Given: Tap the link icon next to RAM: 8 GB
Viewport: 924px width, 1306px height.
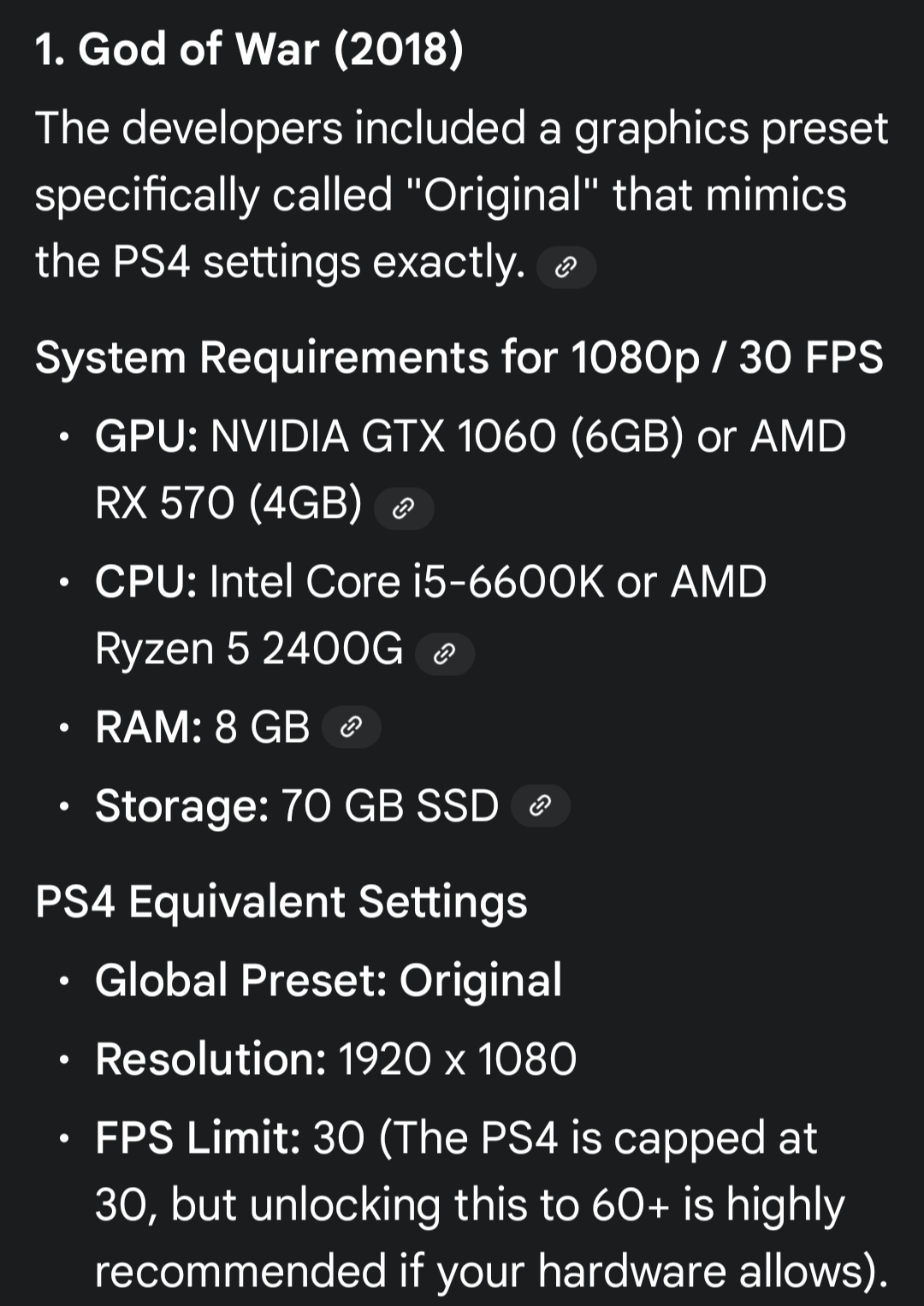Looking at the screenshot, I should click(x=351, y=727).
